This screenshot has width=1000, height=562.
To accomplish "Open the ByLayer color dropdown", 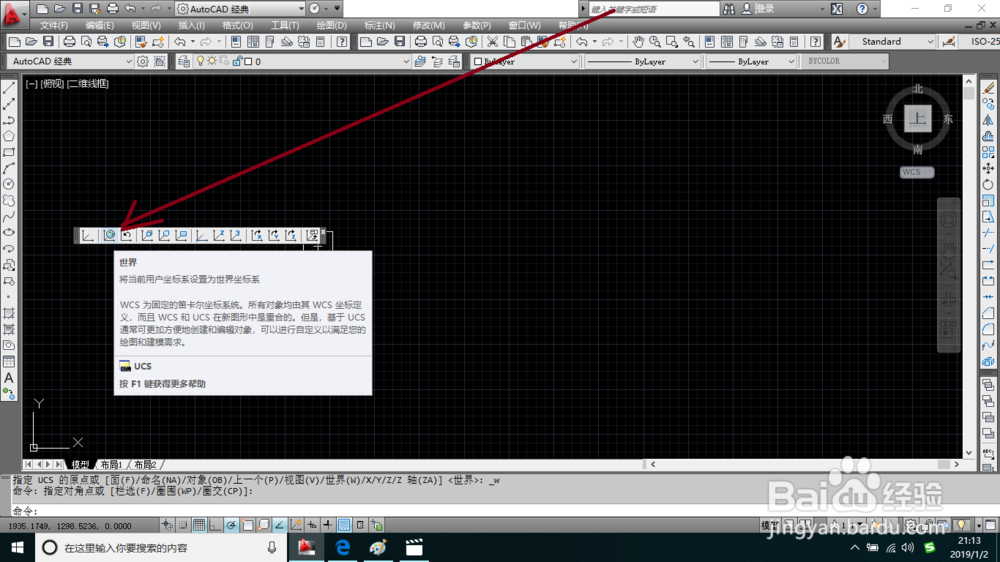I will coord(525,61).
